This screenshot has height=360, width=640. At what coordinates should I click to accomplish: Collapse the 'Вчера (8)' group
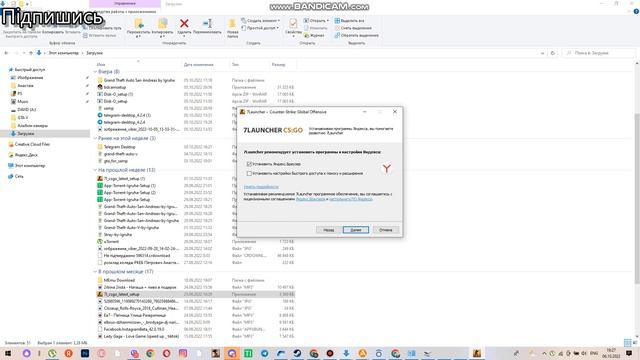(x=95, y=72)
